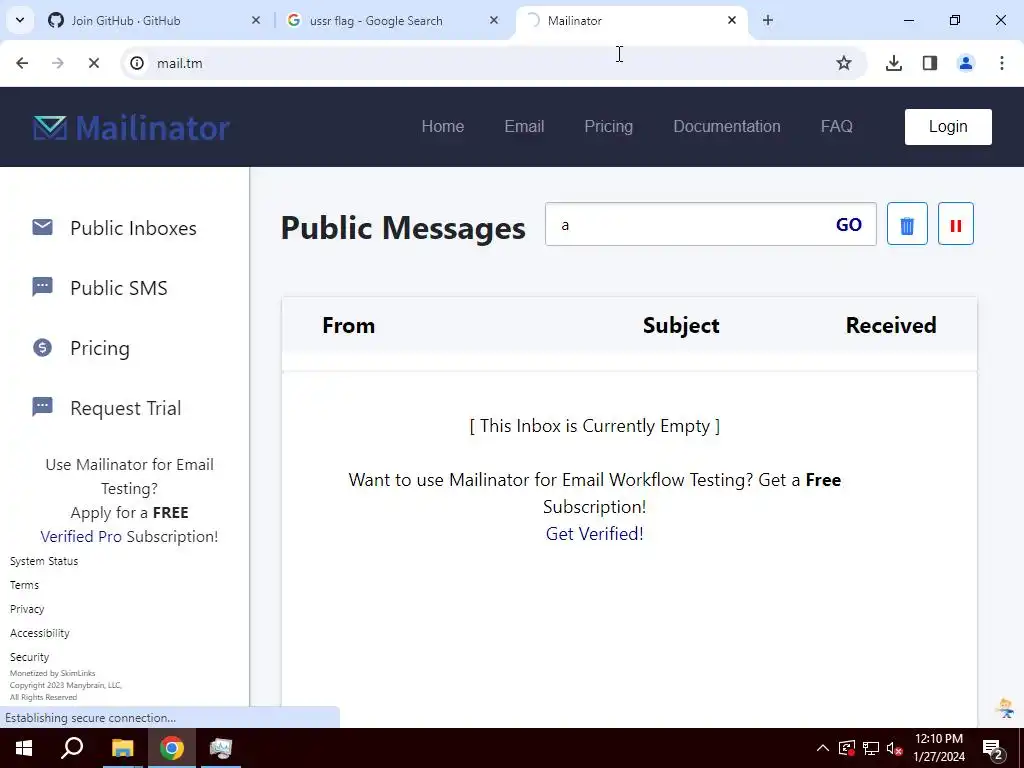Open the Documentation nav item
1024x768 pixels.
tap(726, 127)
